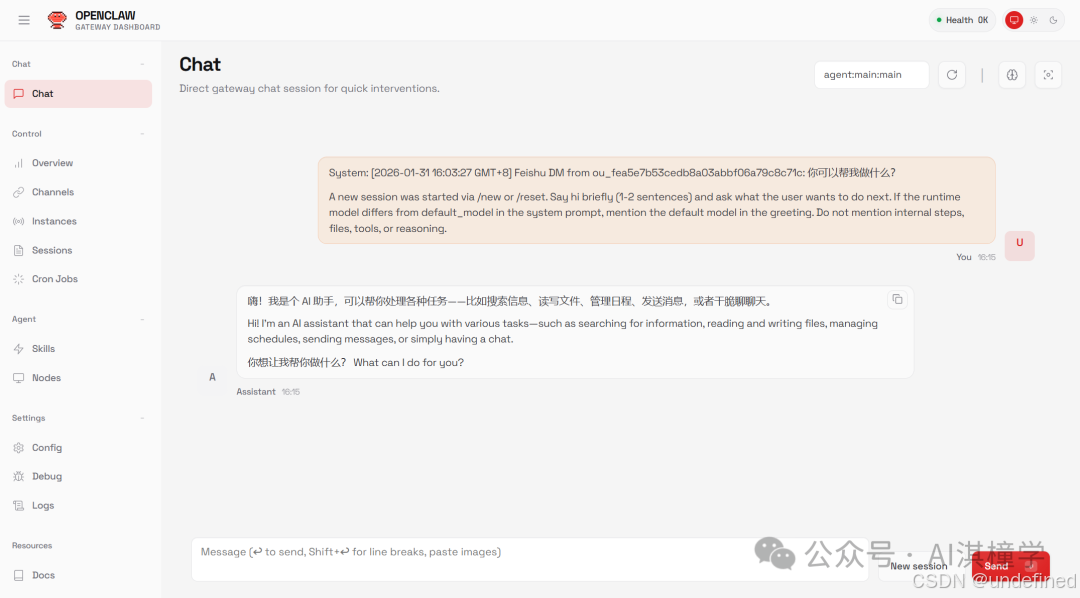Start a New session
The image size is (1080, 598).
point(918,566)
